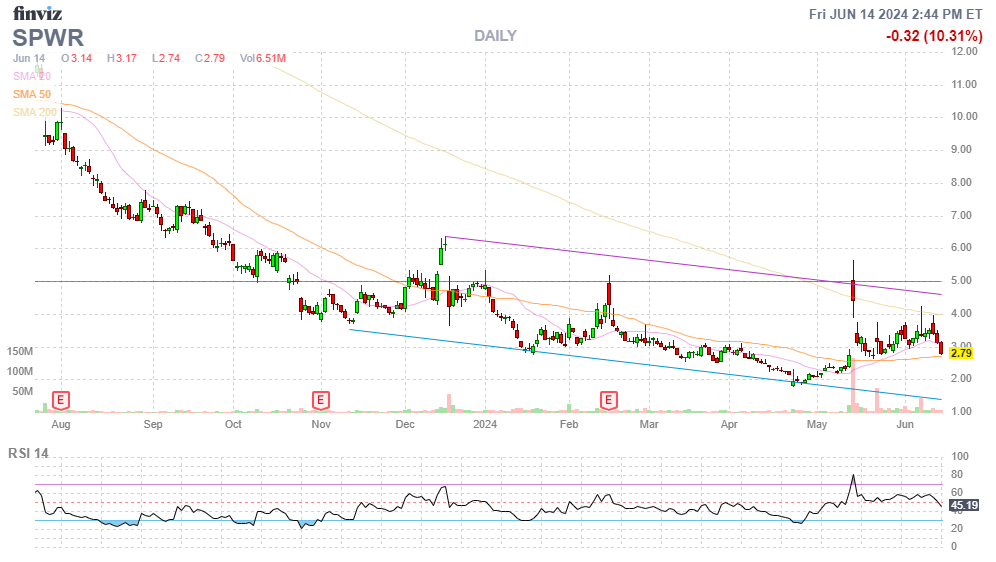
Task: Click the earnings E marker near February
Action: (607, 401)
